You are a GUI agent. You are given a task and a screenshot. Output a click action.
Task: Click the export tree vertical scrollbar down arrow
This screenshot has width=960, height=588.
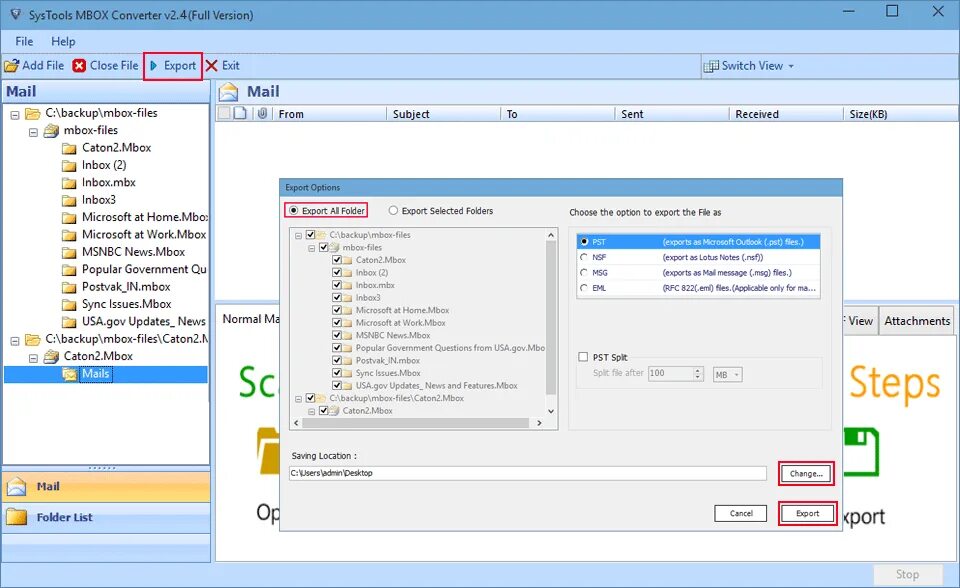550,412
